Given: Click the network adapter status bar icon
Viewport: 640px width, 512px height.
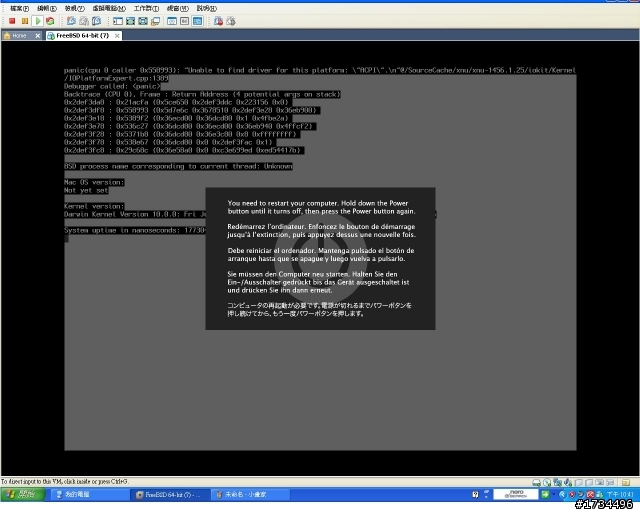Looking at the screenshot, I should pyautogui.click(x=558, y=483).
